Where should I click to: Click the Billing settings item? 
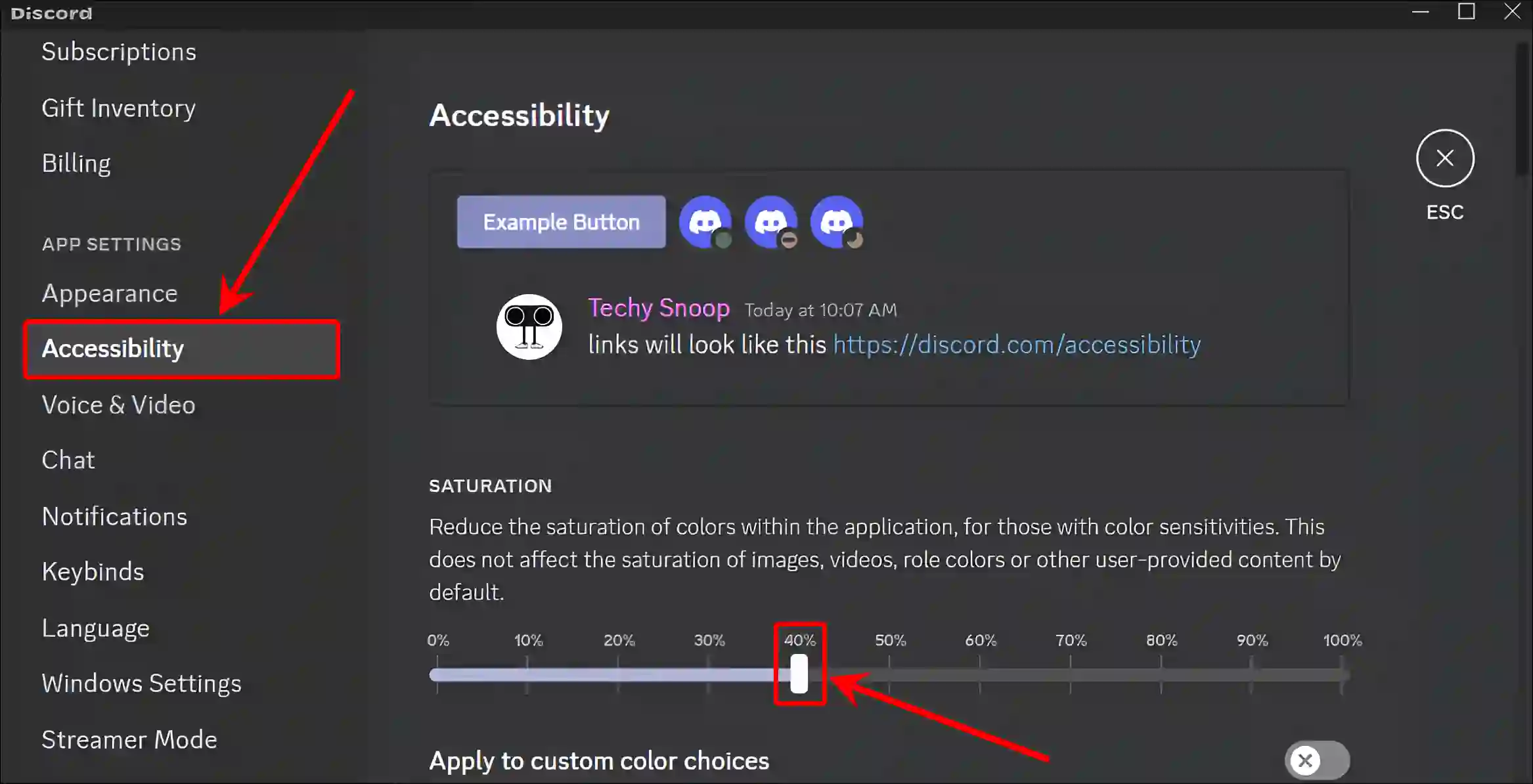point(75,163)
